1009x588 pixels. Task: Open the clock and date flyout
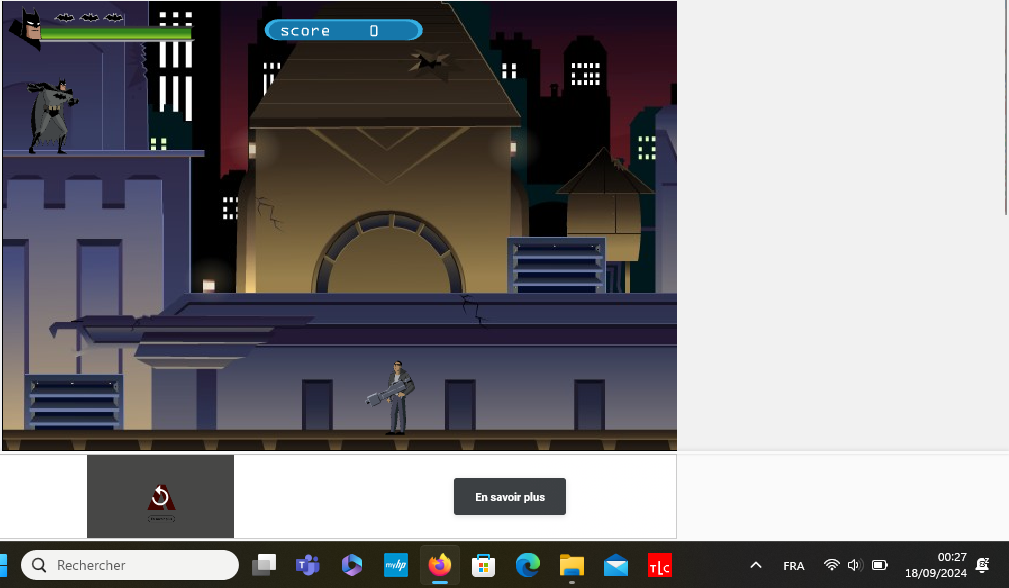point(936,565)
